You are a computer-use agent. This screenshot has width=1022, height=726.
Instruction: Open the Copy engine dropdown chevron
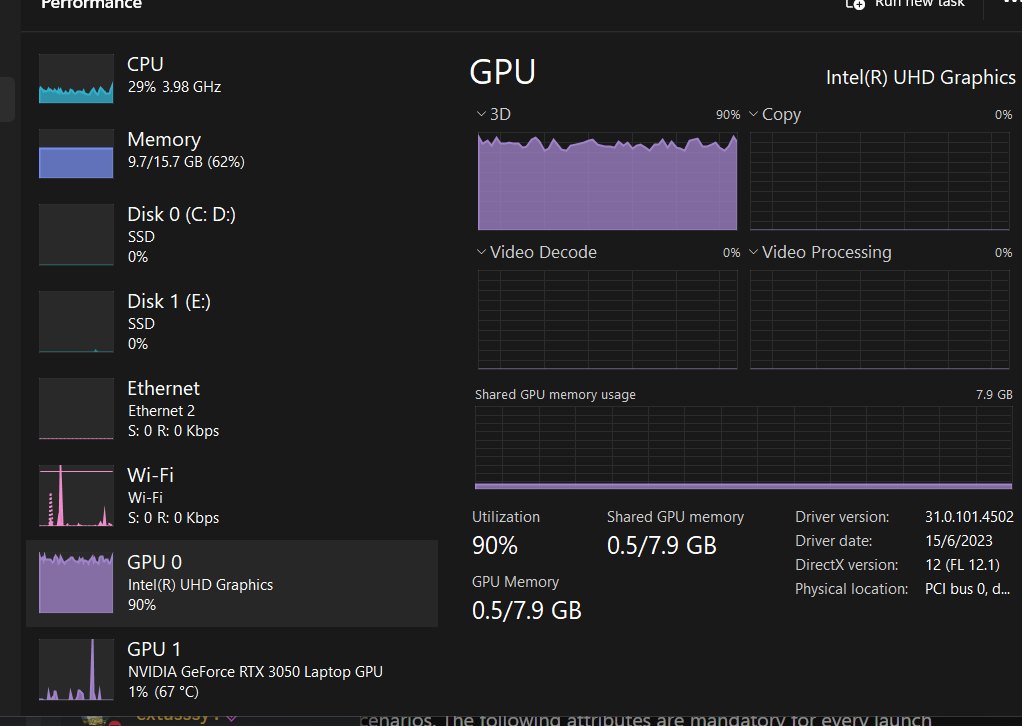tap(754, 114)
